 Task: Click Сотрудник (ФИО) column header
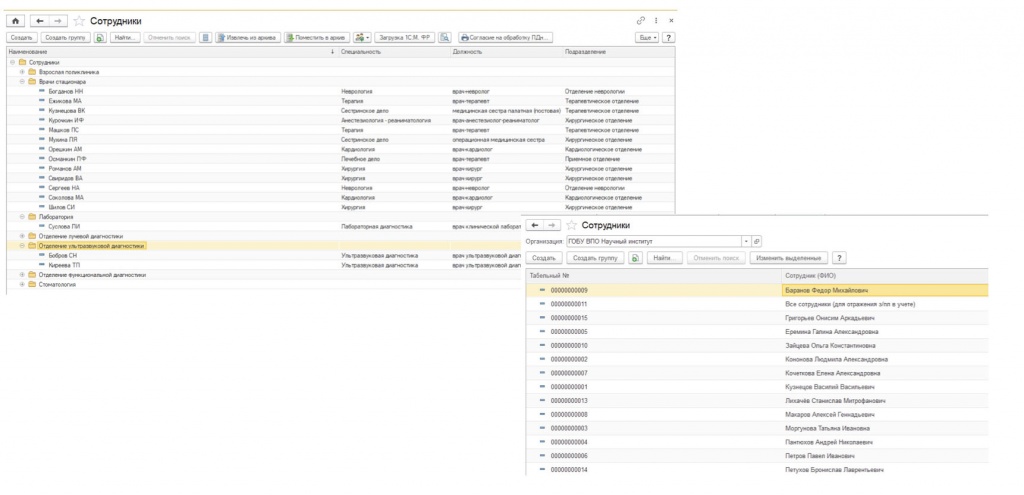coord(884,276)
